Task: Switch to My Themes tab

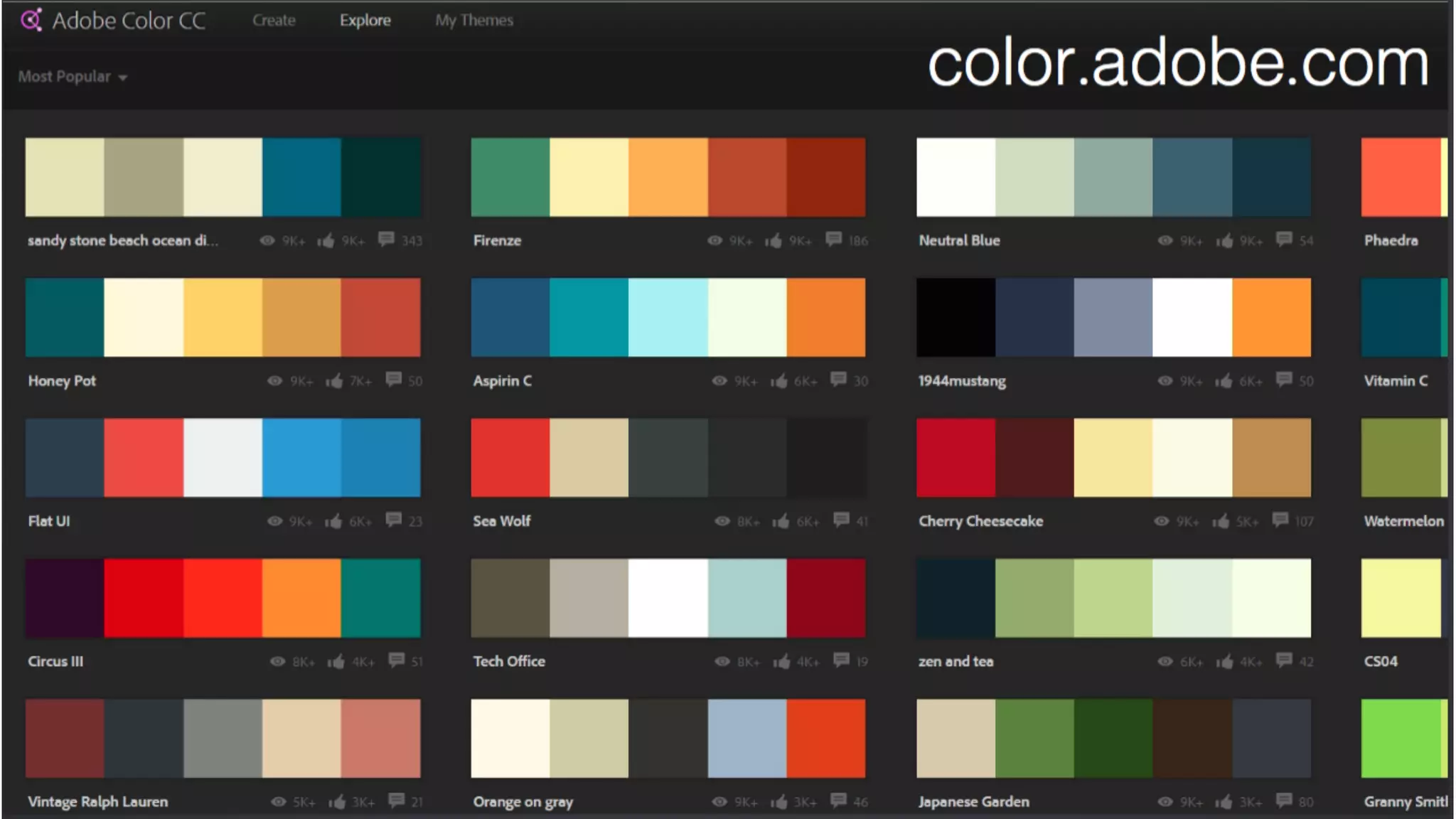Action: click(474, 21)
